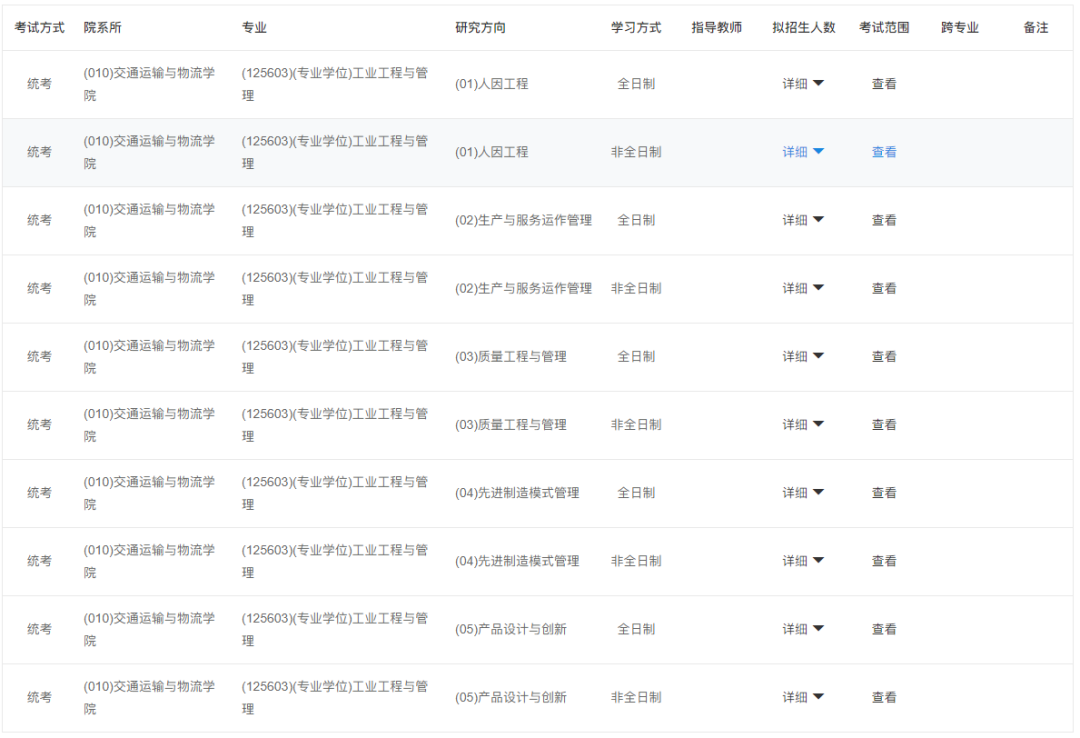Expand 详细 for part-time 质量工程与管理 row
The width and height of the screenshot is (1080, 738).
point(803,425)
